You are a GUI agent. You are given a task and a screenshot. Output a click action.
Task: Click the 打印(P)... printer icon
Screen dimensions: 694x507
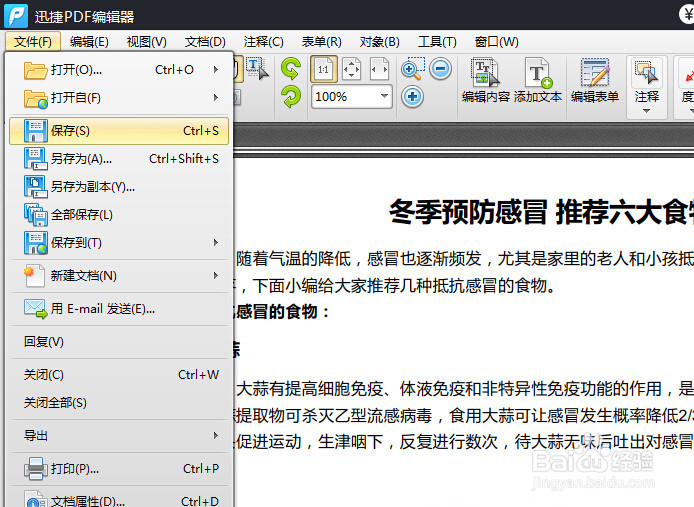click(x=35, y=468)
